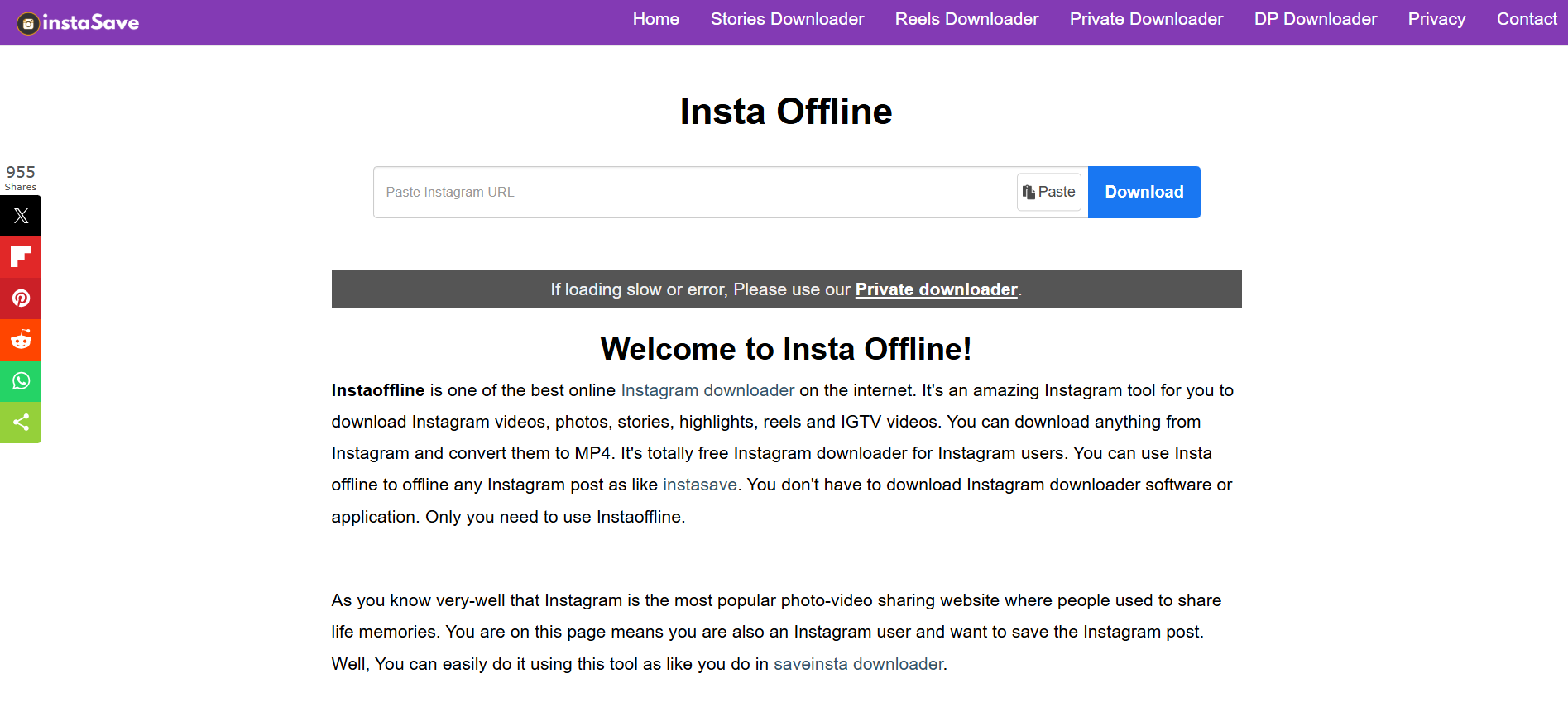This screenshot has width=1568, height=707.
Task: Click the blue Download button
Action: click(1144, 192)
